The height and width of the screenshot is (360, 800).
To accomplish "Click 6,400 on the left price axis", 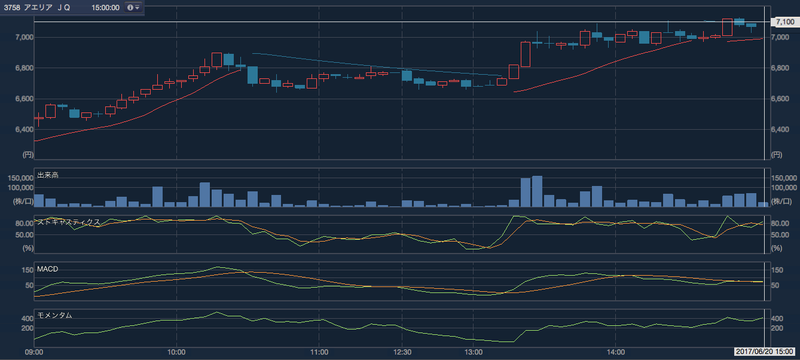I will 24,130.
